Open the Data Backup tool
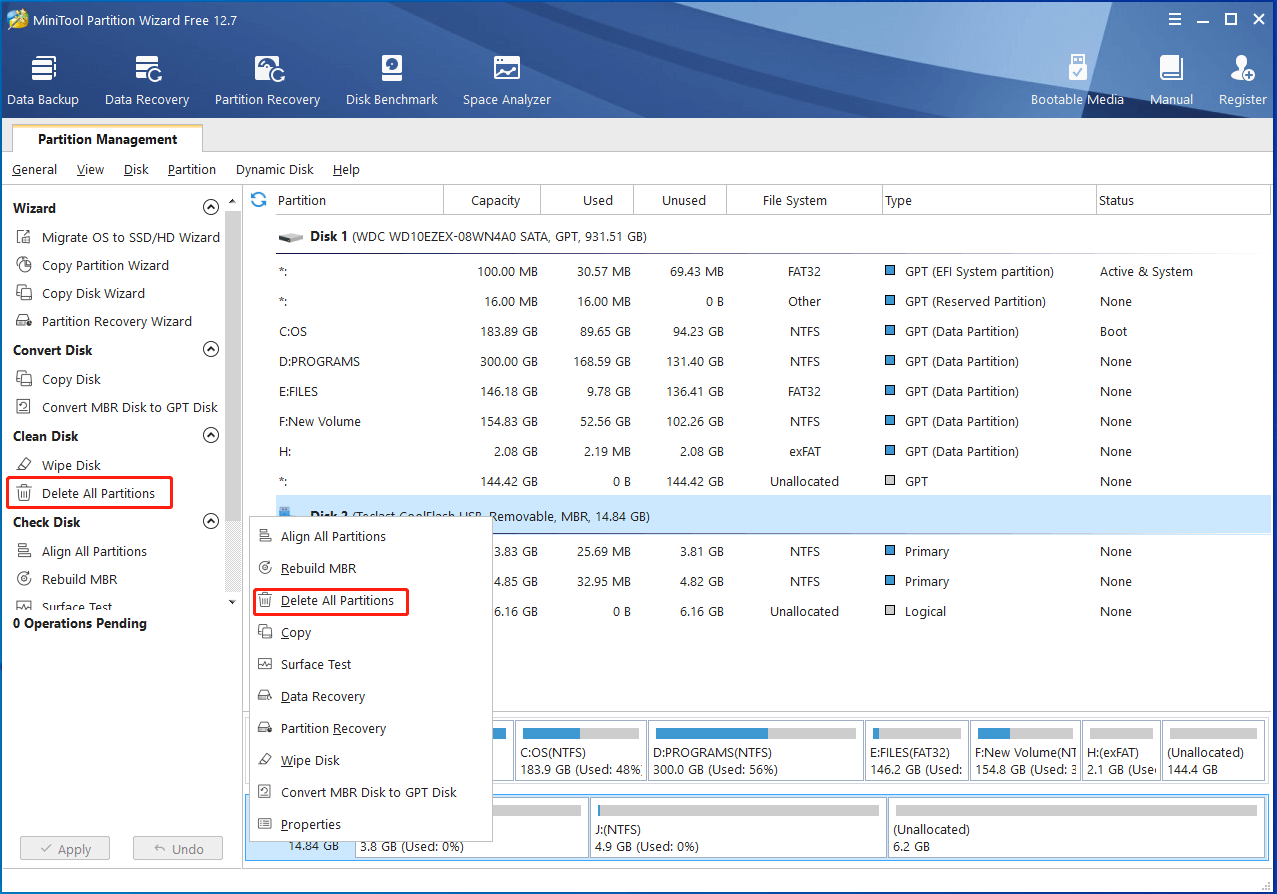The width and height of the screenshot is (1277, 894). [43, 80]
